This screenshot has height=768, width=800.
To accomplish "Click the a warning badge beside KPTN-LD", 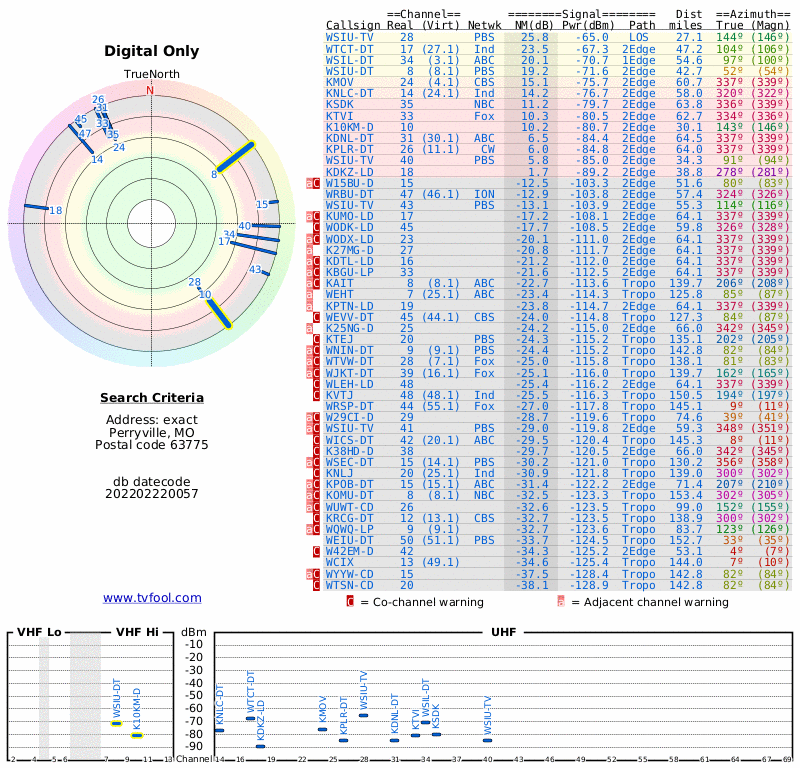I will pyautogui.click(x=309, y=306).
